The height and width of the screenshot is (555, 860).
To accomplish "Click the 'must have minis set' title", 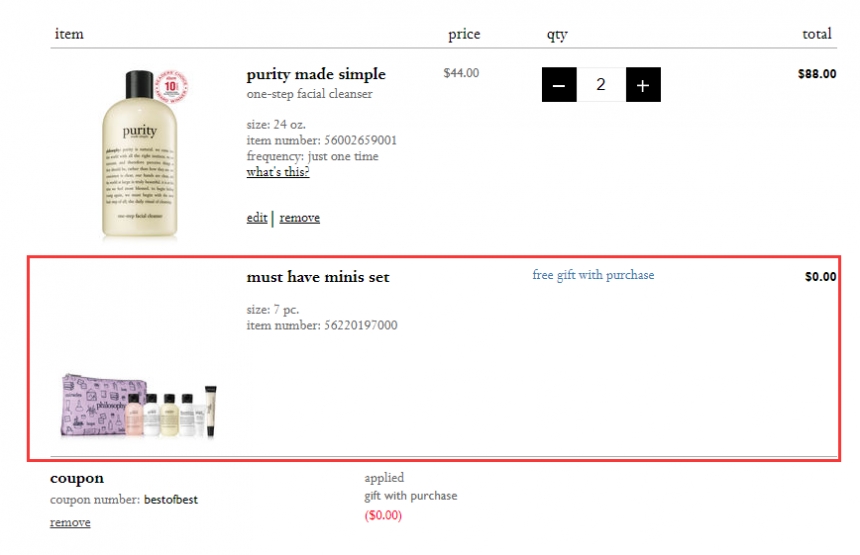I will (318, 277).
